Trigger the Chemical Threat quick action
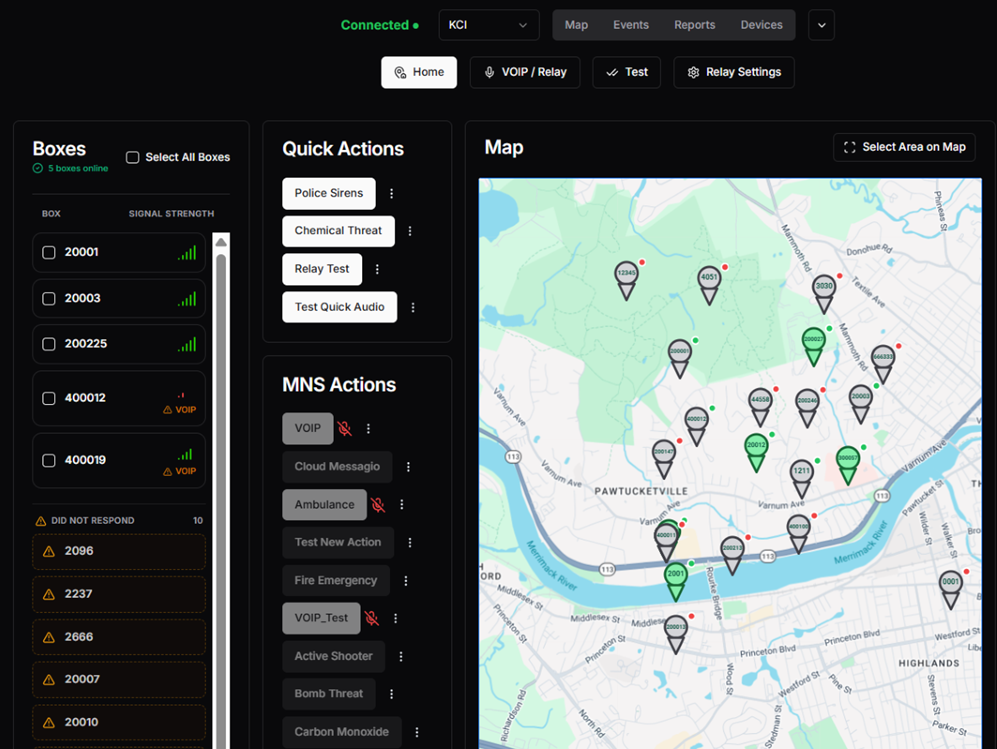Image resolution: width=997 pixels, height=749 pixels. coord(338,231)
